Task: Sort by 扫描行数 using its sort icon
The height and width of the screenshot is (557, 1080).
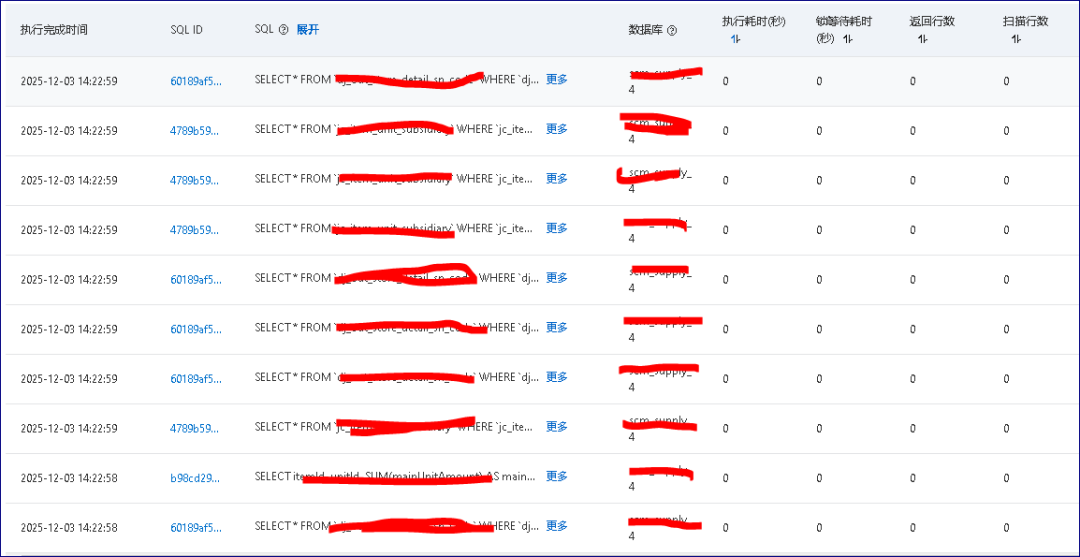Action: [1016, 40]
